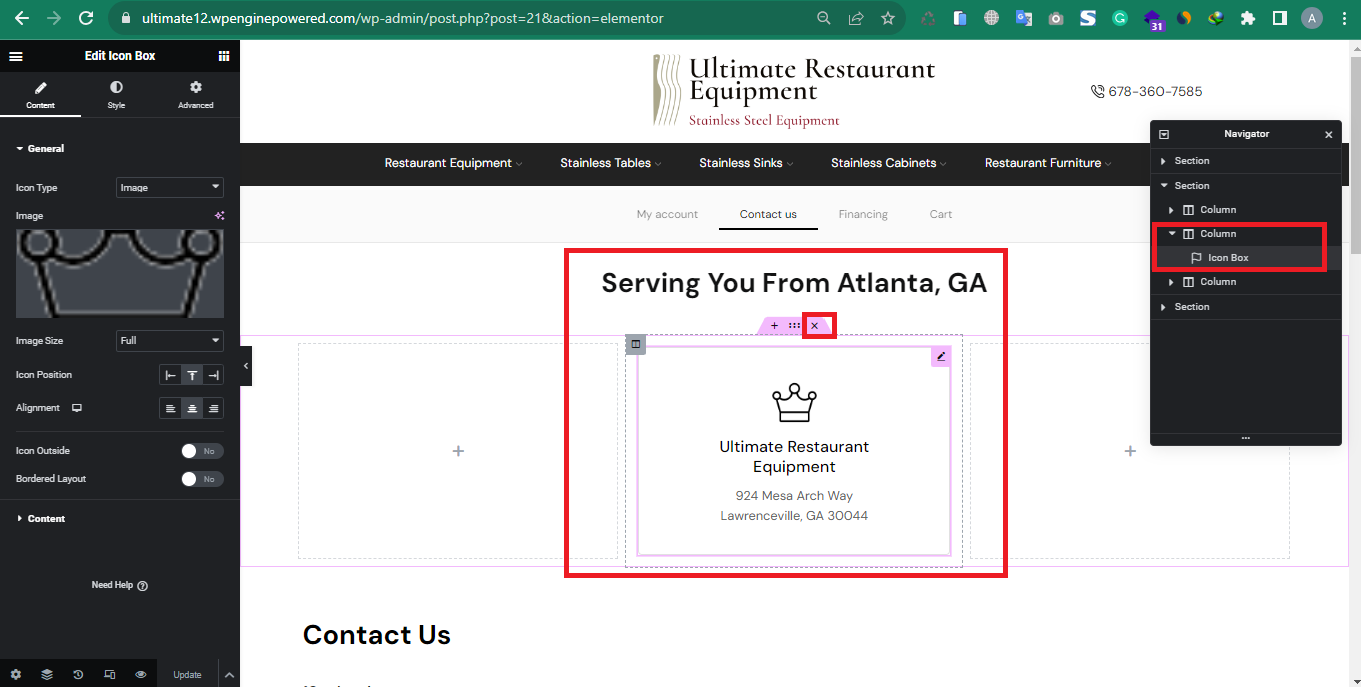Call phone number 678-360-7585
The image size is (1361, 687).
[x=1146, y=91]
